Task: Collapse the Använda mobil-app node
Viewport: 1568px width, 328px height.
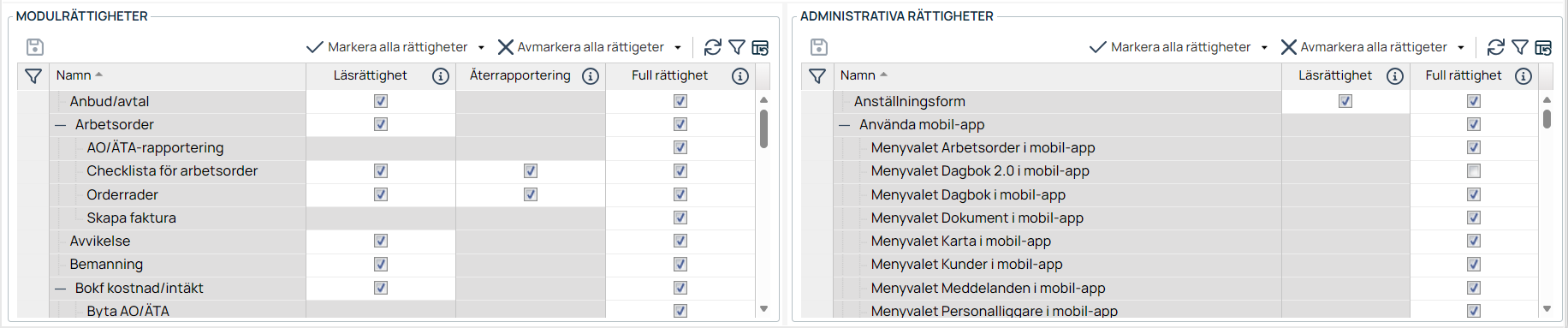Action: [845, 125]
